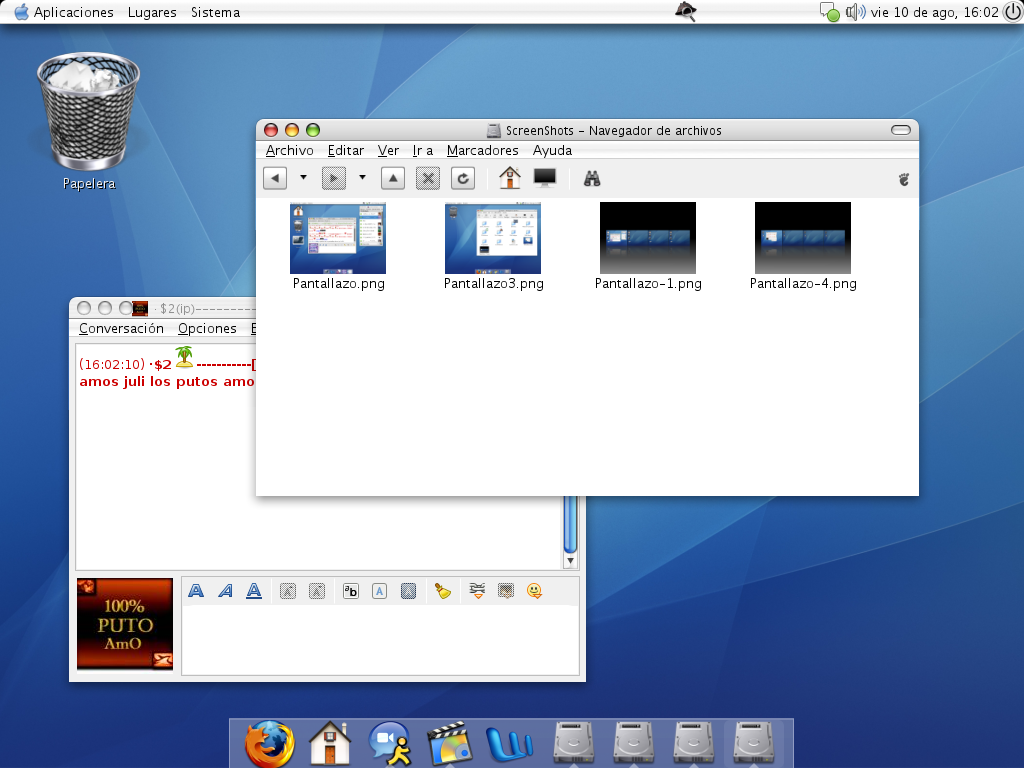This screenshot has height=768, width=1024.
Task: Reset formatting with the broom icon
Action: coord(443,591)
